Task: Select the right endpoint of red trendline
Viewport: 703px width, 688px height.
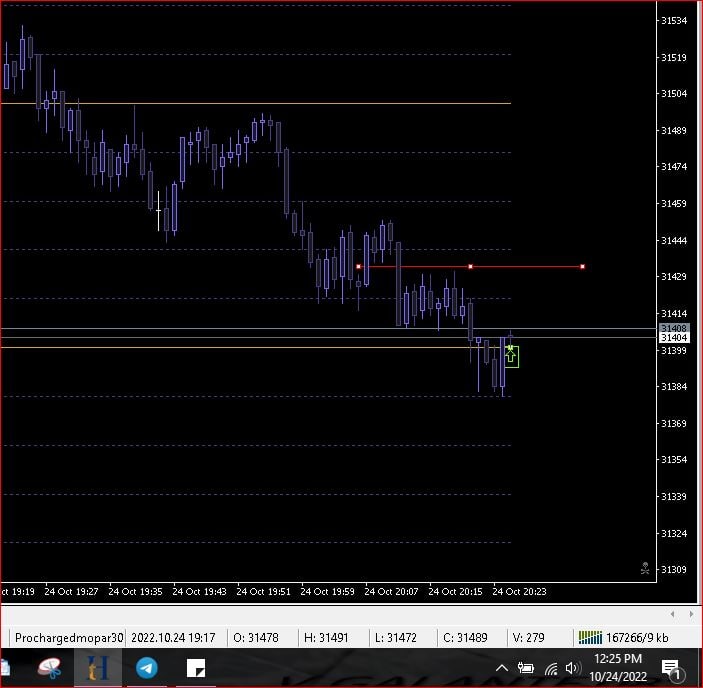Action: [582, 266]
